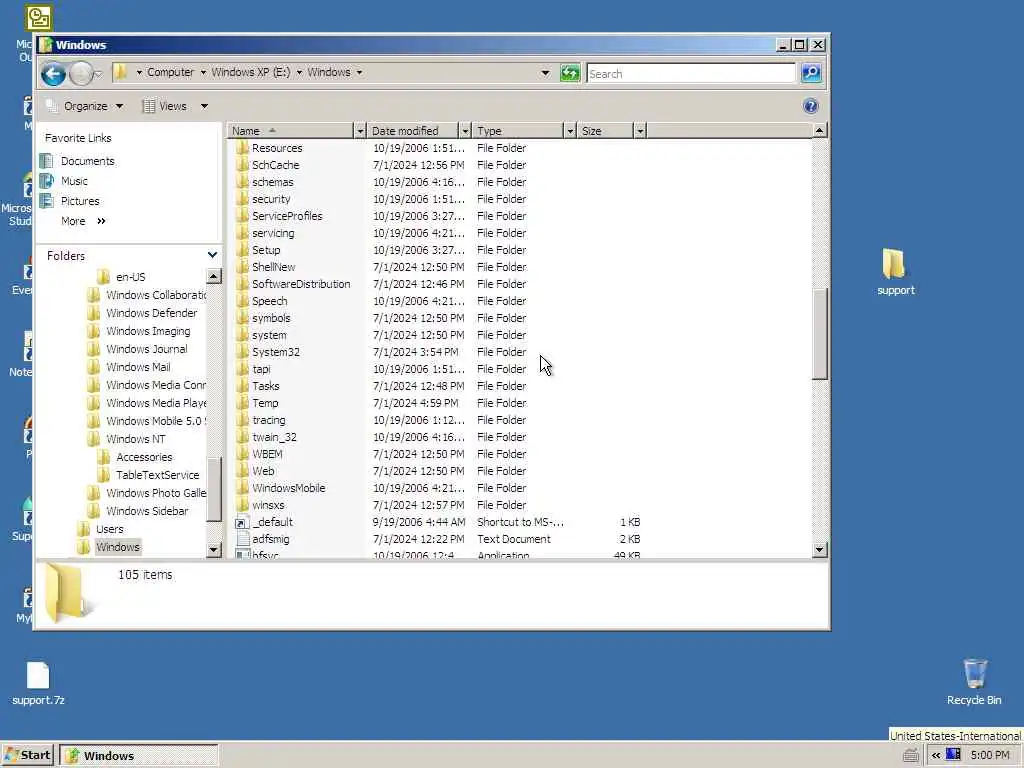The image size is (1024, 768).
Task: Select the _default shortcut file icon
Action: pyautogui.click(x=242, y=522)
